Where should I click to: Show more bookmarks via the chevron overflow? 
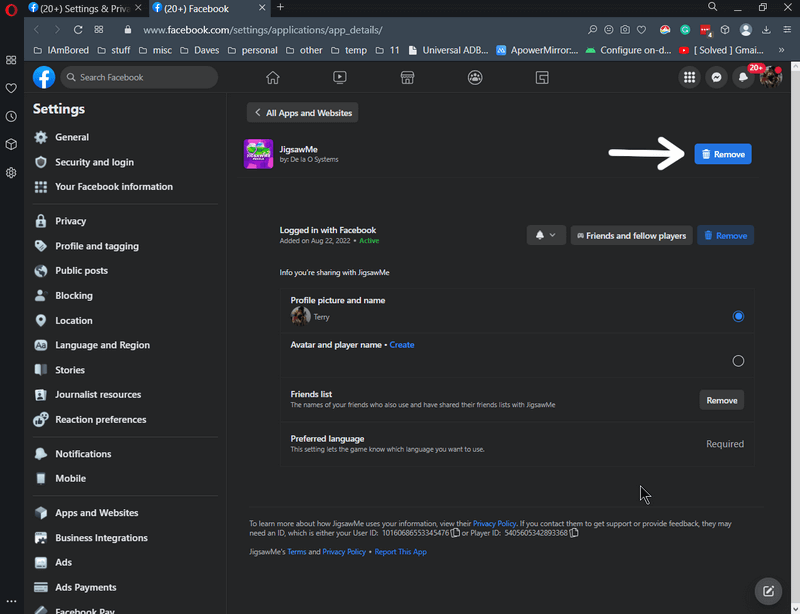(781, 50)
